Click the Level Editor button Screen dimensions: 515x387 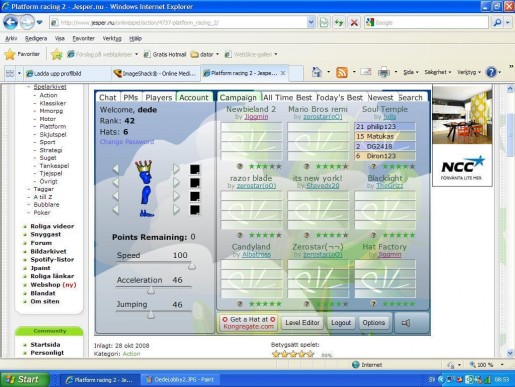coord(302,323)
